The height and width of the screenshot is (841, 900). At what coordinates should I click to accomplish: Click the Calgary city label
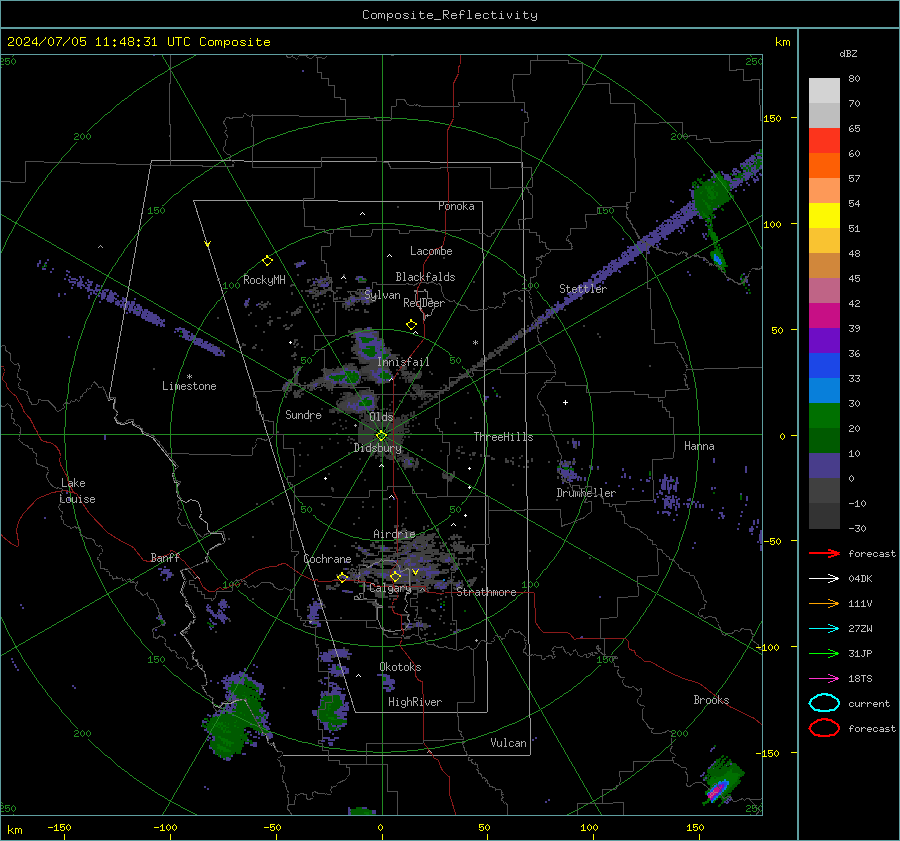tap(390, 588)
